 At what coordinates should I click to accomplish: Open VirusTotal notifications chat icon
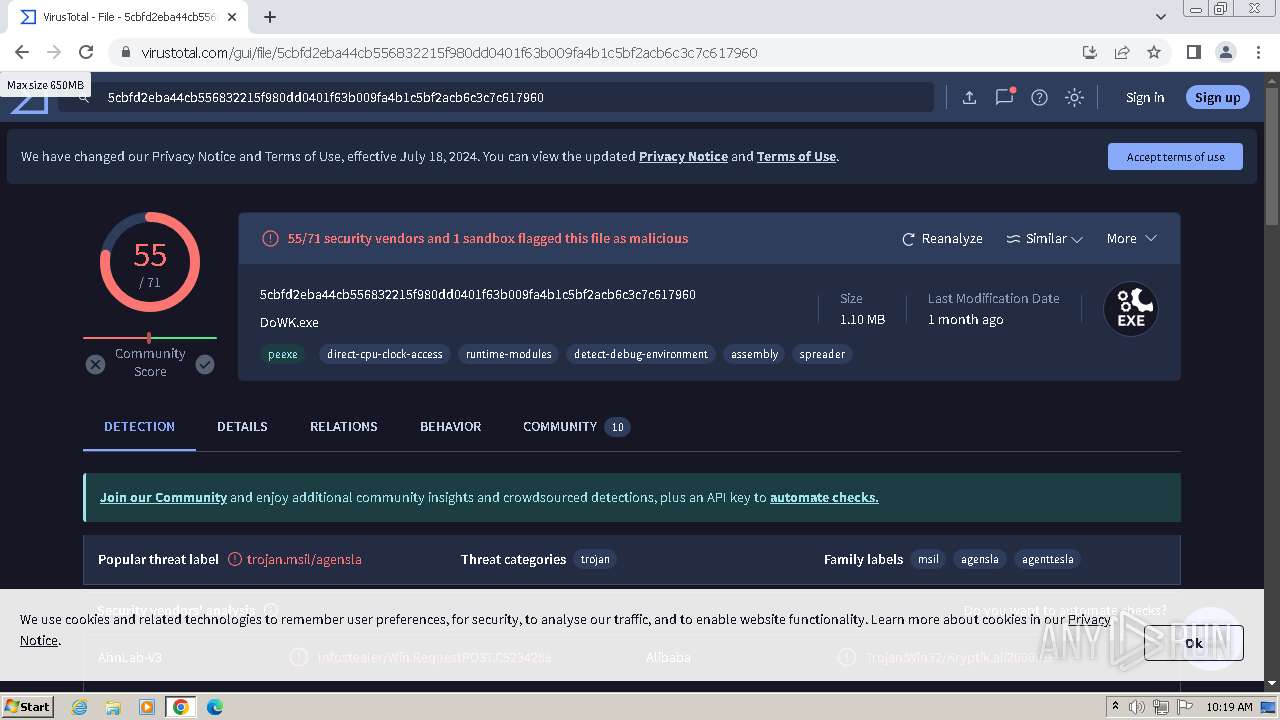[1005, 97]
